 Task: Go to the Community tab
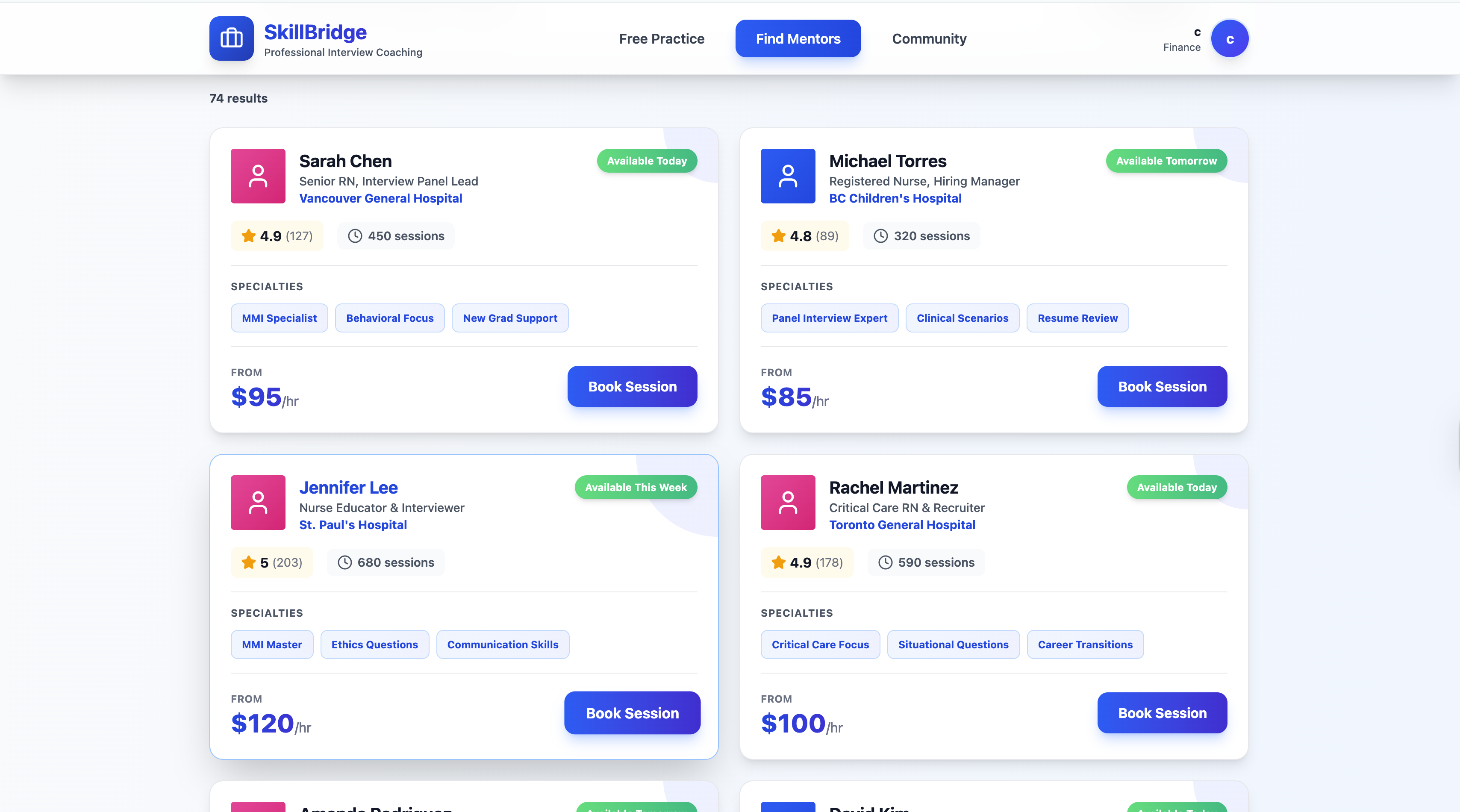coord(928,38)
